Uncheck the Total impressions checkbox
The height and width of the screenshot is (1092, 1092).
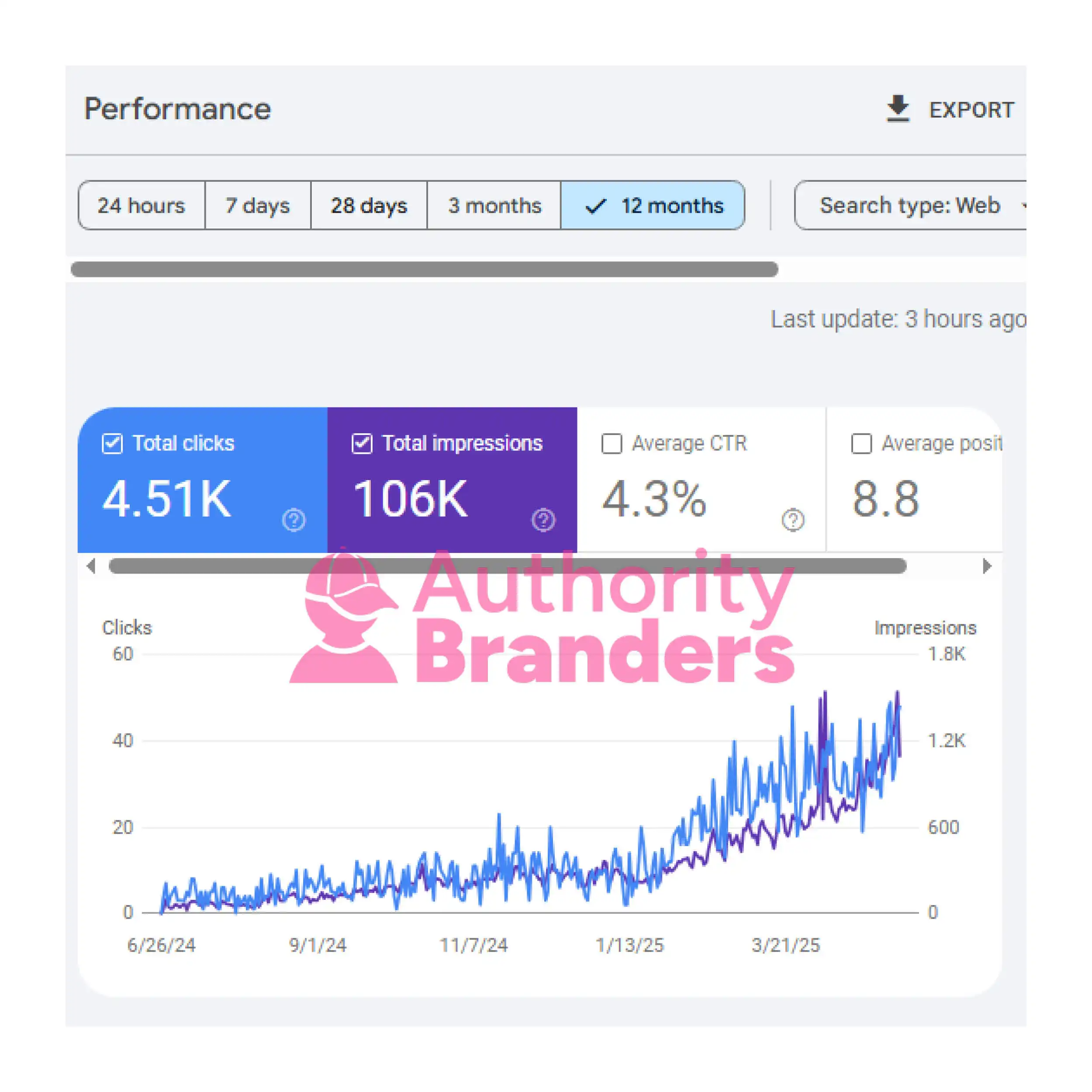362,444
